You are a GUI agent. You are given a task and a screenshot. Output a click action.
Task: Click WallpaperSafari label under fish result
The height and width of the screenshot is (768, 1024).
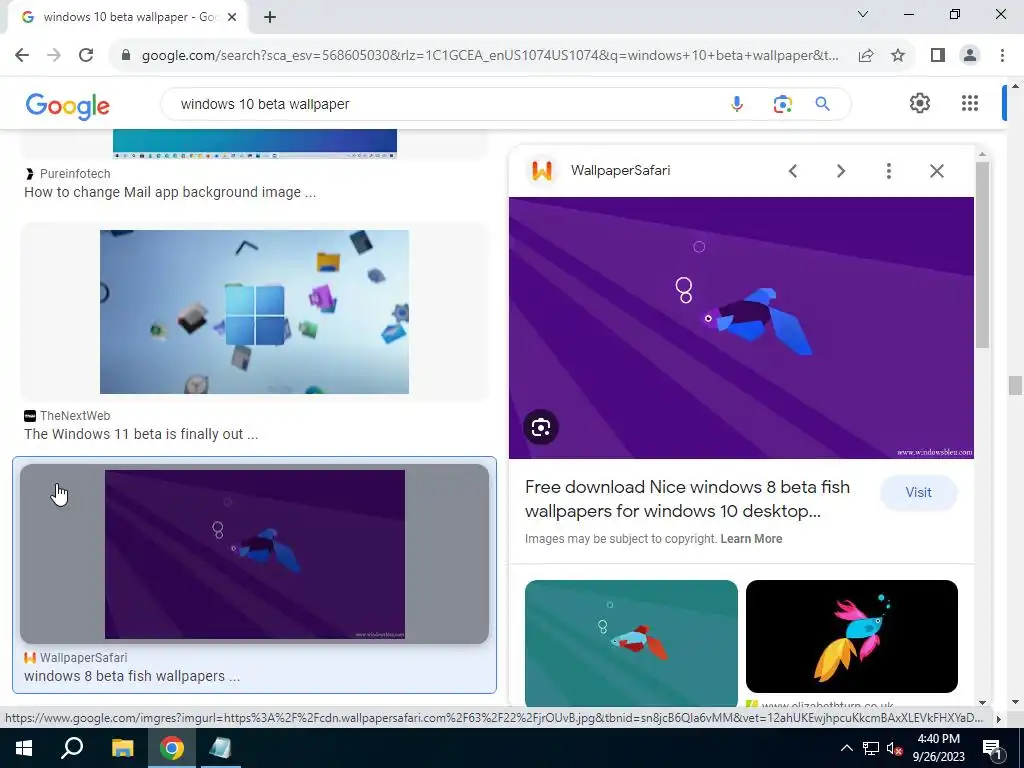84,658
